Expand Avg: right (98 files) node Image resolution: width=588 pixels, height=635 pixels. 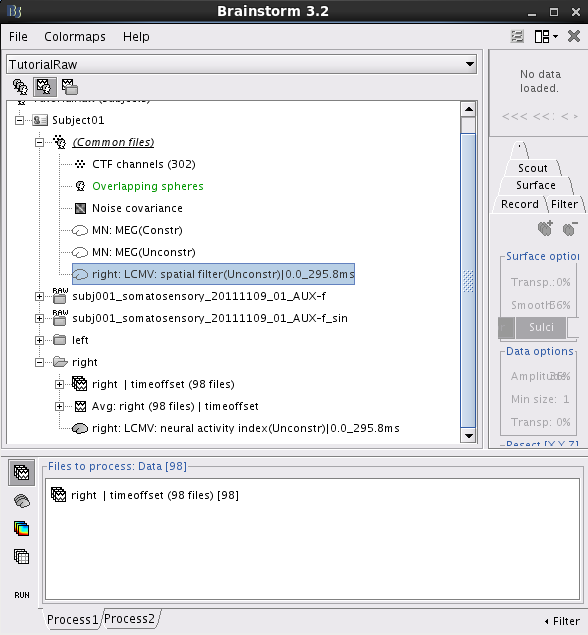click(60, 406)
